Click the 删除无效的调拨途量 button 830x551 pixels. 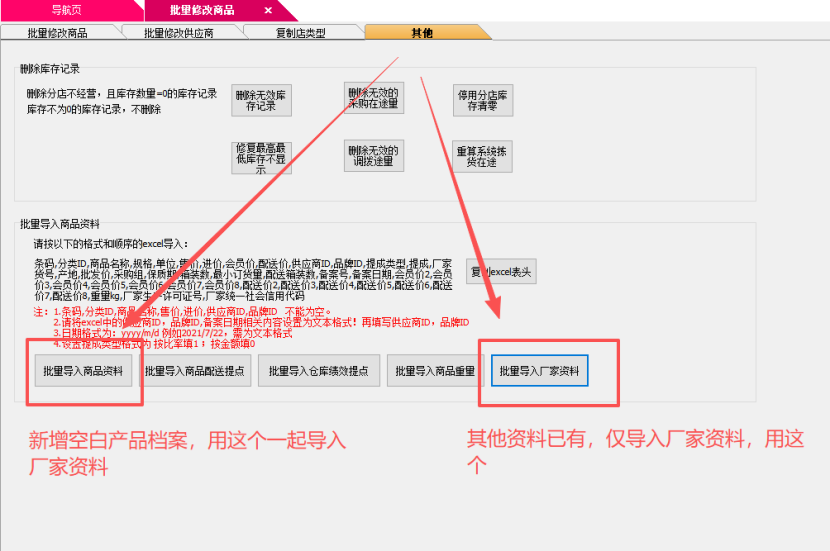[374, 156]
